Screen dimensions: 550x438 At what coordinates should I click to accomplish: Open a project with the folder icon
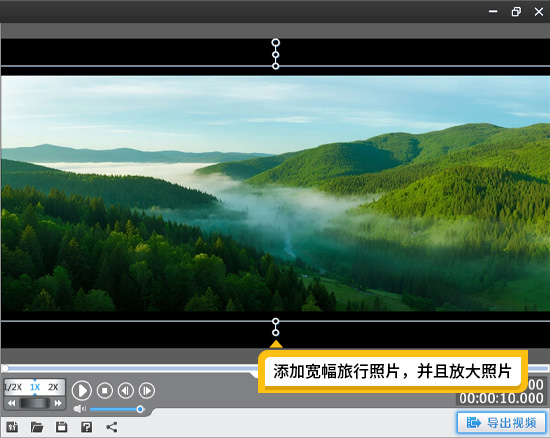(x=37, y=427)
